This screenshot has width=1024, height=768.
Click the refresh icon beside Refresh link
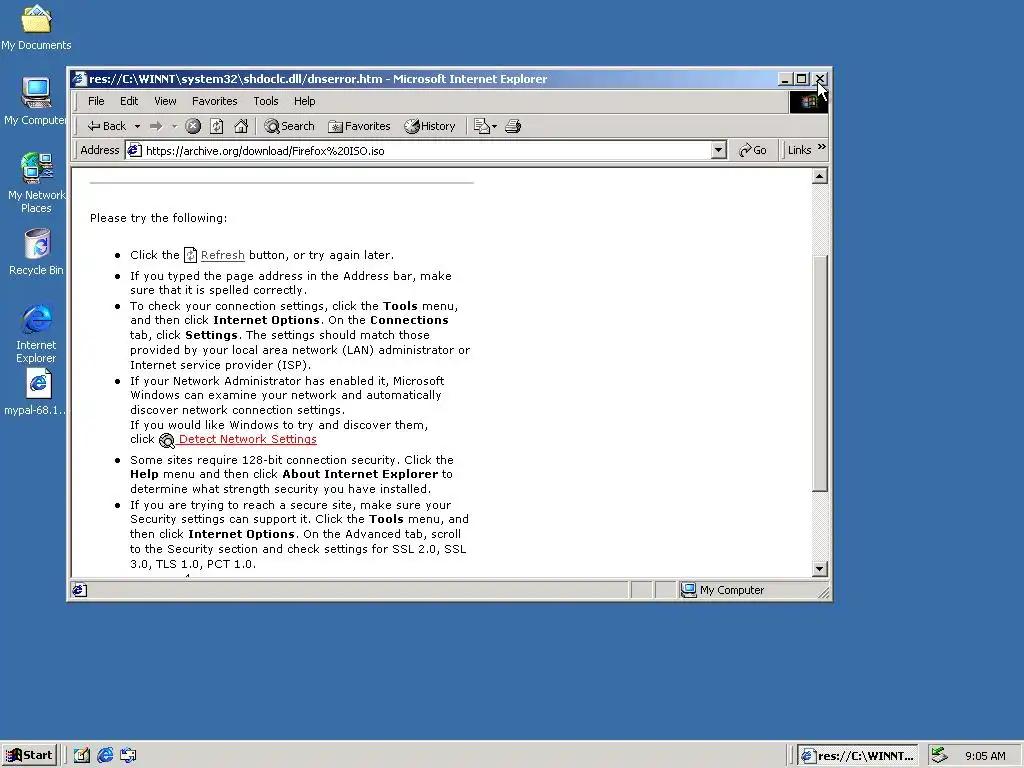pos(190,255)
